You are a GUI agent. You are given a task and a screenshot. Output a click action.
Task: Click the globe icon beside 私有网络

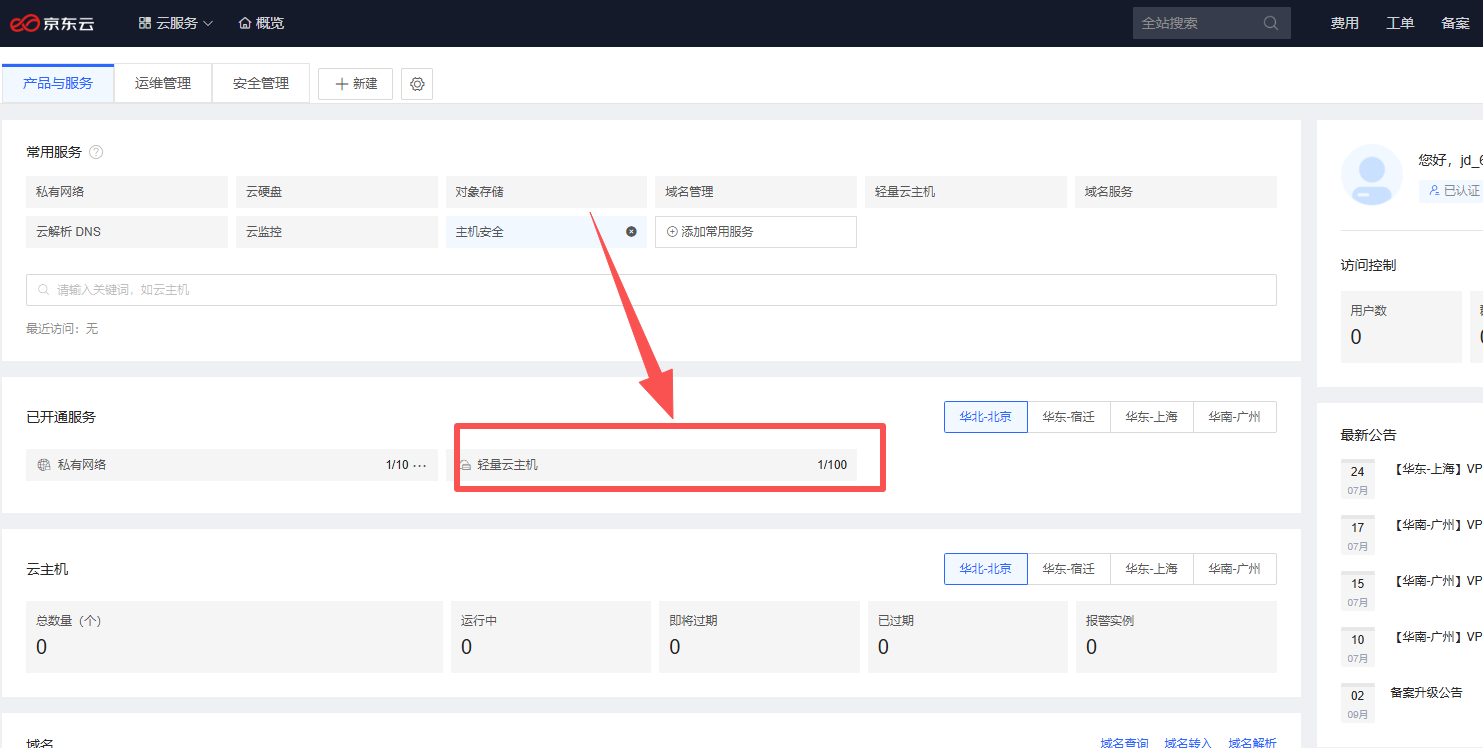tap(44, 465)
